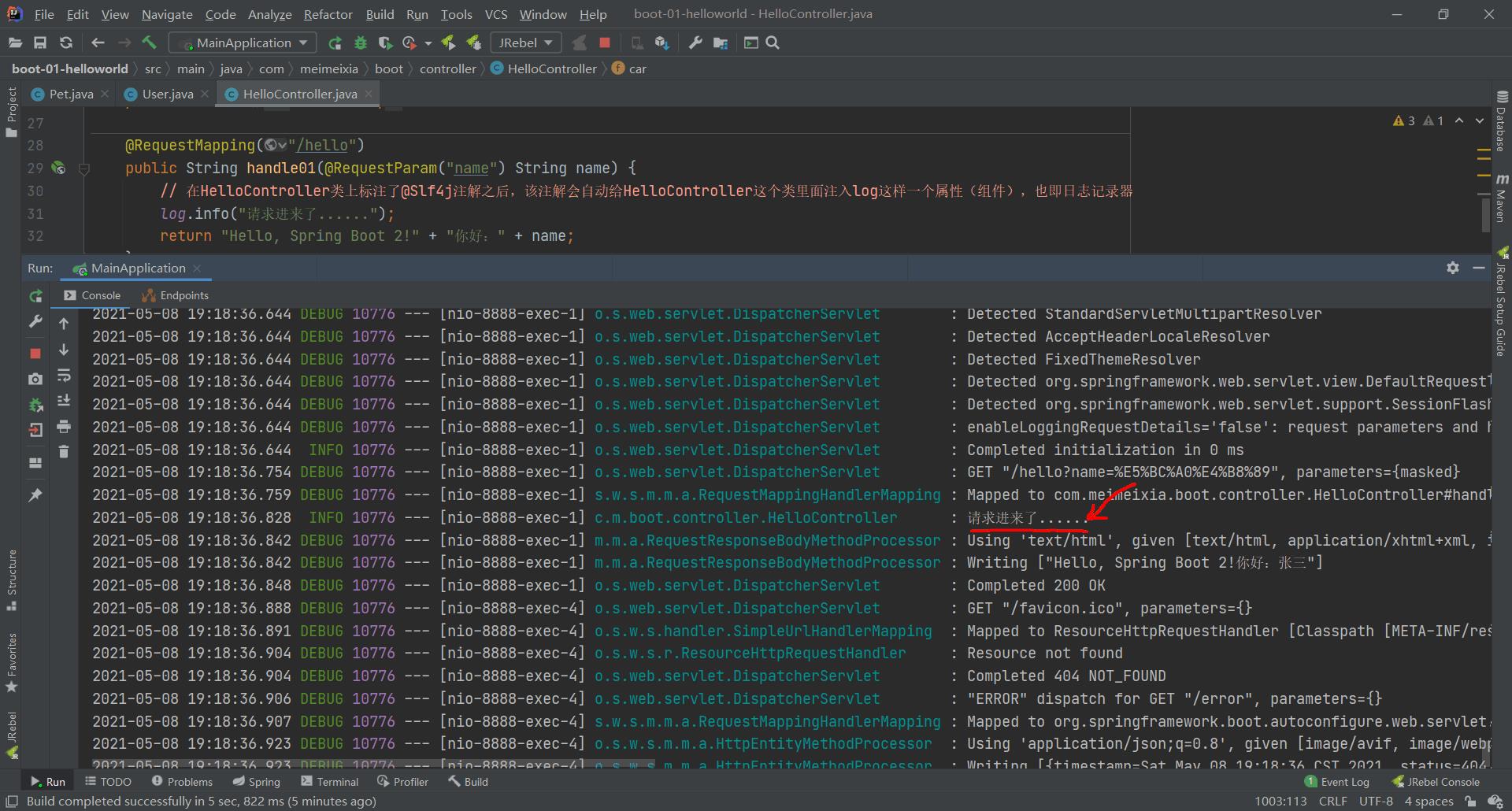1512x811 pixels.
Task: Toggle the Database tool window
Action: pos(1501,121)
